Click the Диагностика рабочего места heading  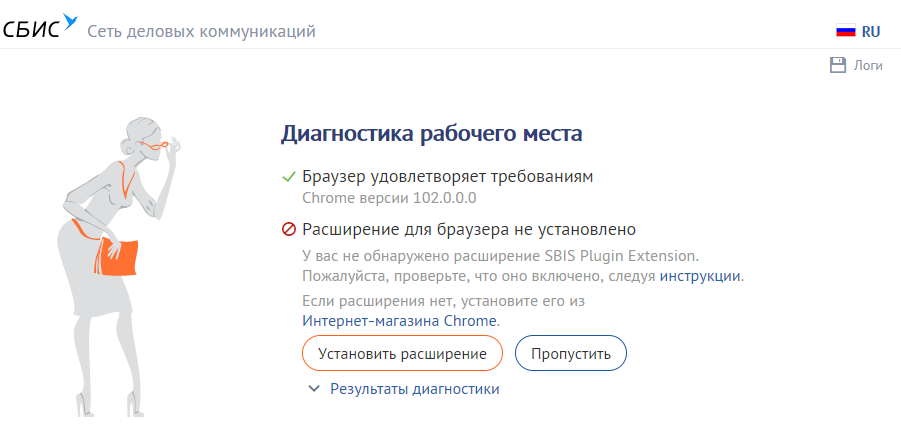[432, 133]
